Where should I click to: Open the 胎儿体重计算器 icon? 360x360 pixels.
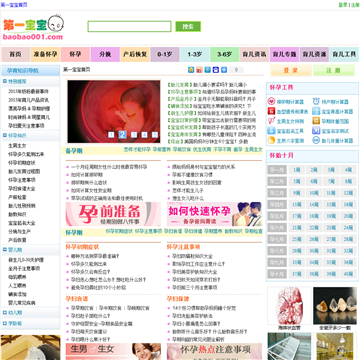316,140
